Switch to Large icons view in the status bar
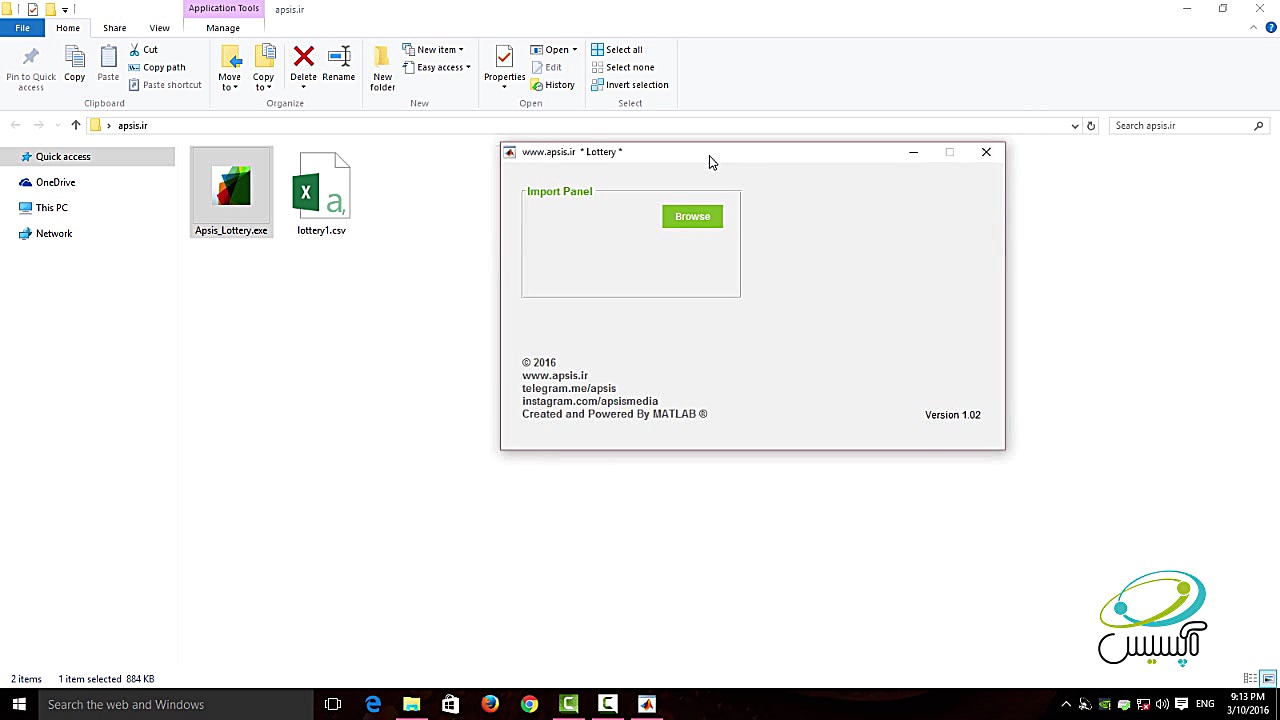The image size is (1280, 720). tap(1268, 679)
